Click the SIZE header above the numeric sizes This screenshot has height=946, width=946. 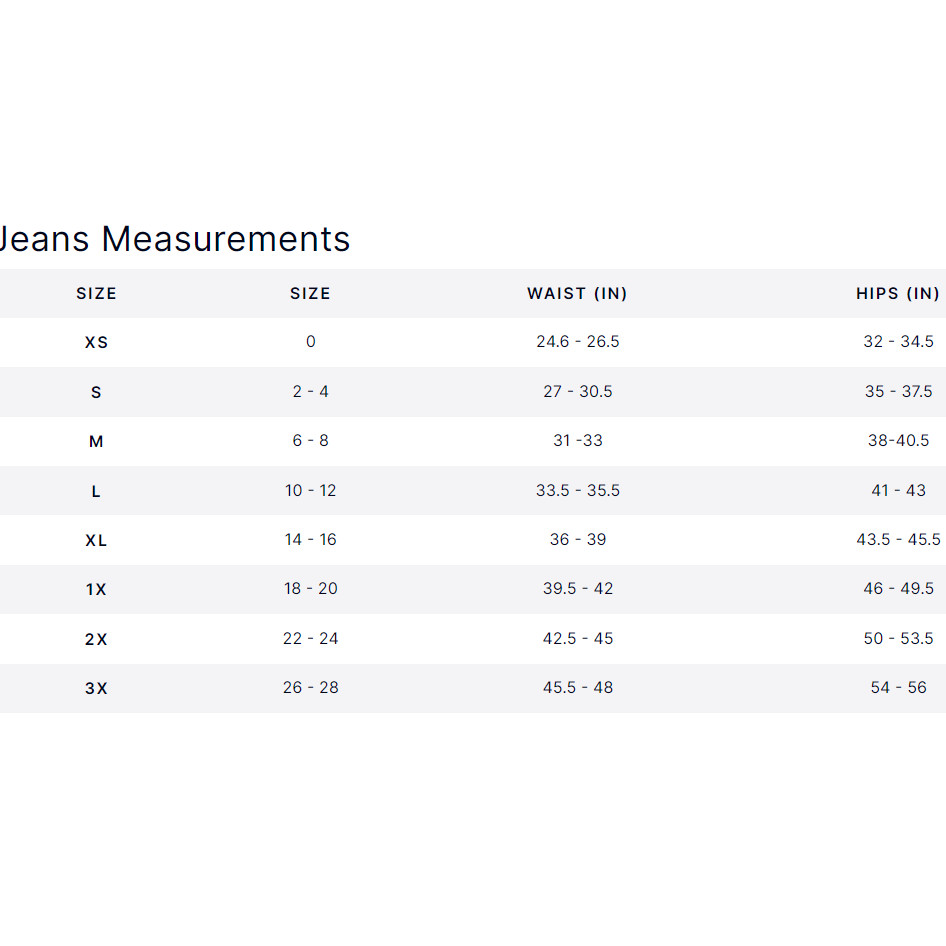click(x=310, y=294)
